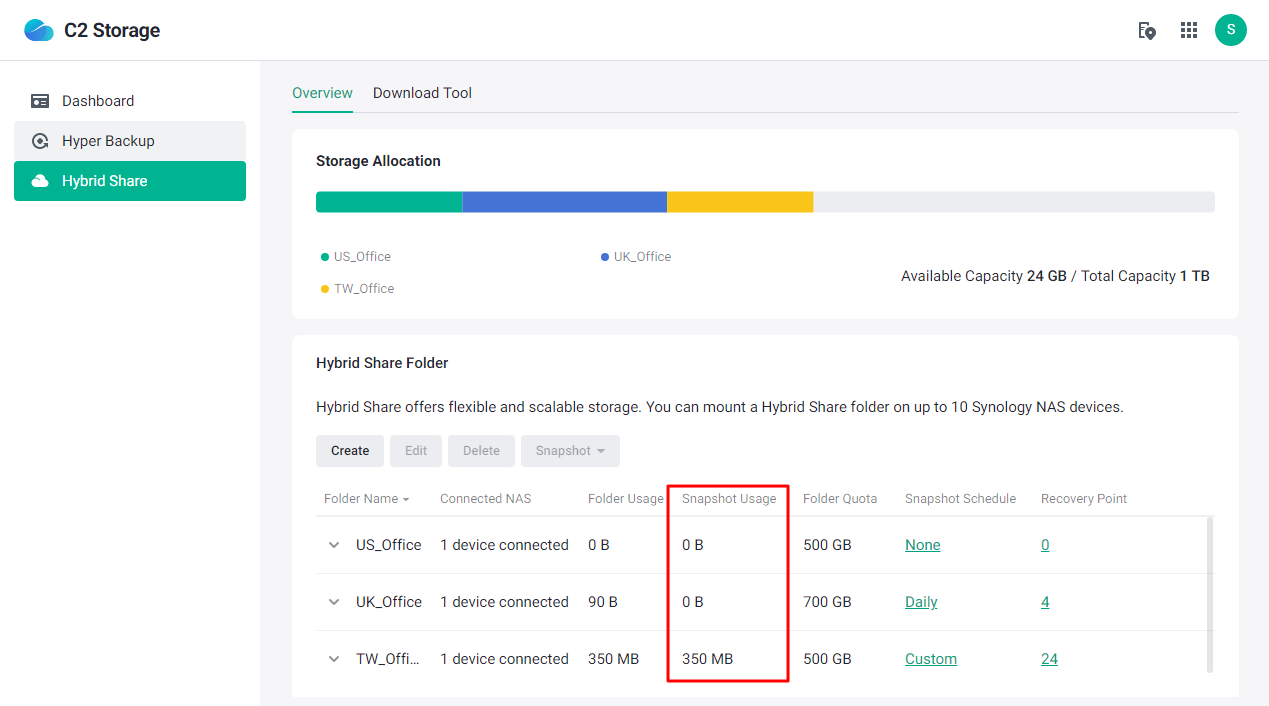This screenshot has width=1269, height=706.
Task: Select the Hybrid Share cloud icon
Action: pyautogui.click(x=40, y=181)
